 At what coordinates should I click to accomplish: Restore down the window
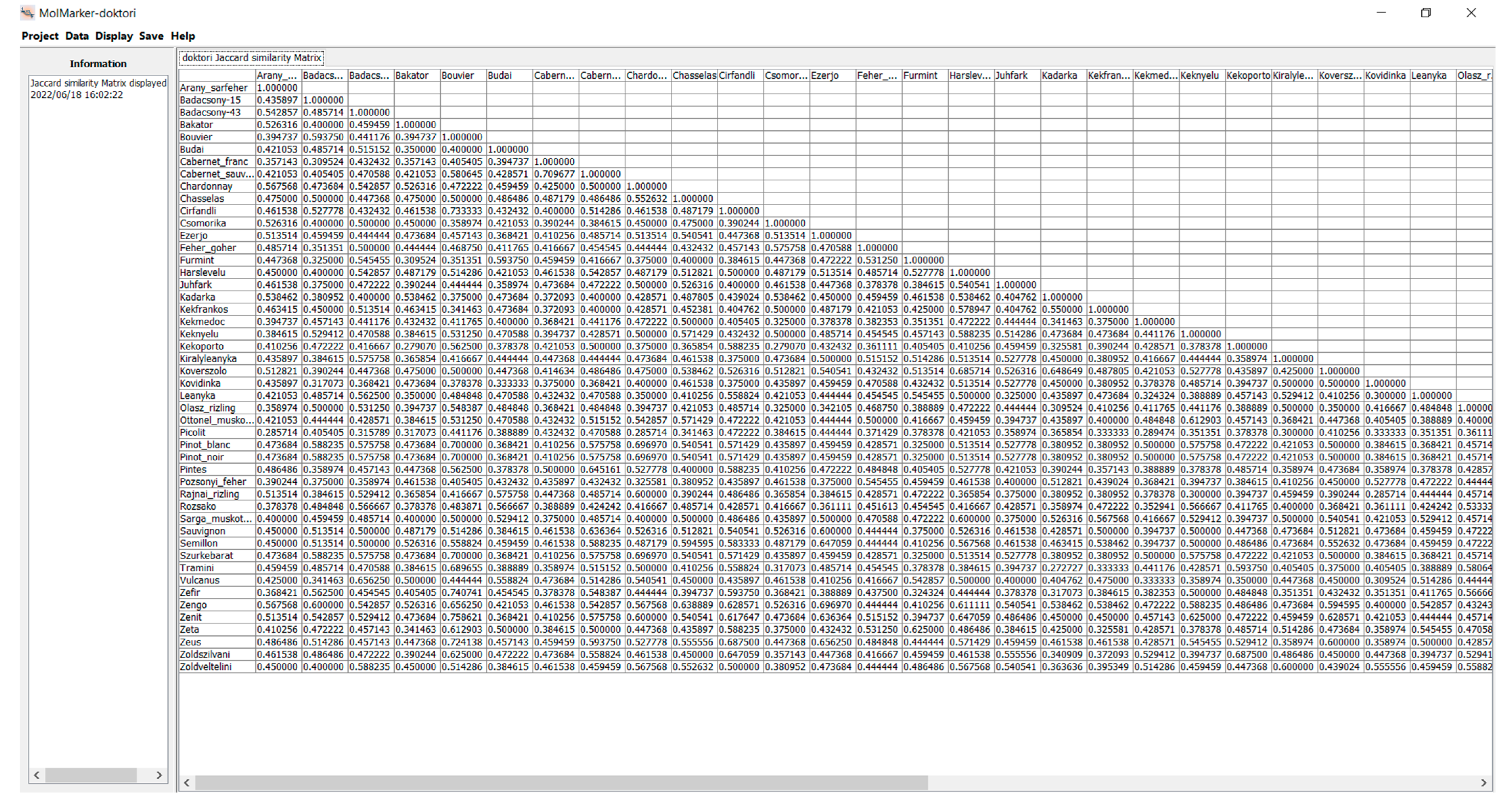[1426, 12]
